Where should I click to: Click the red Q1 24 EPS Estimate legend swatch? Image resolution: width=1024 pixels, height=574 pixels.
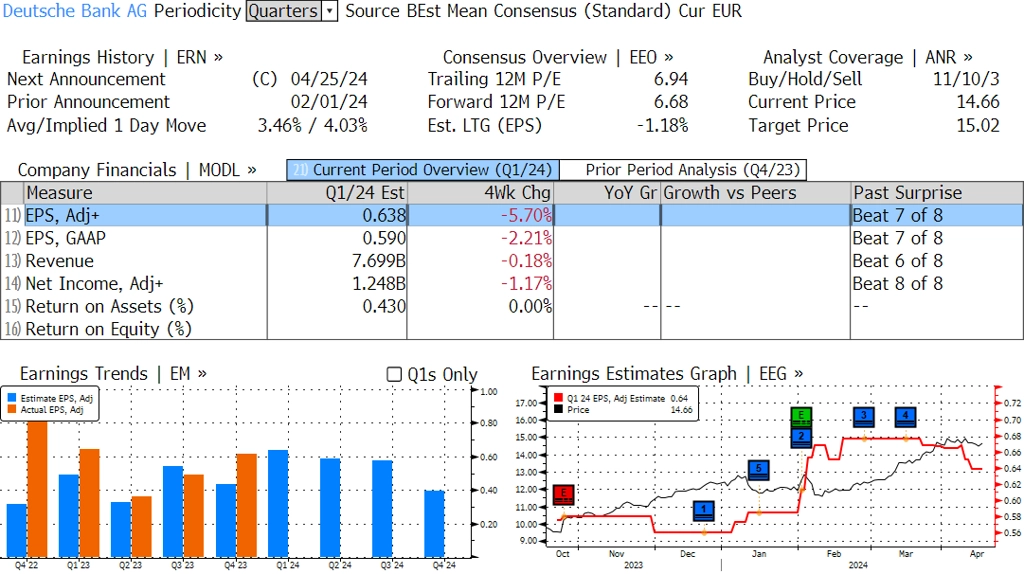558,398
